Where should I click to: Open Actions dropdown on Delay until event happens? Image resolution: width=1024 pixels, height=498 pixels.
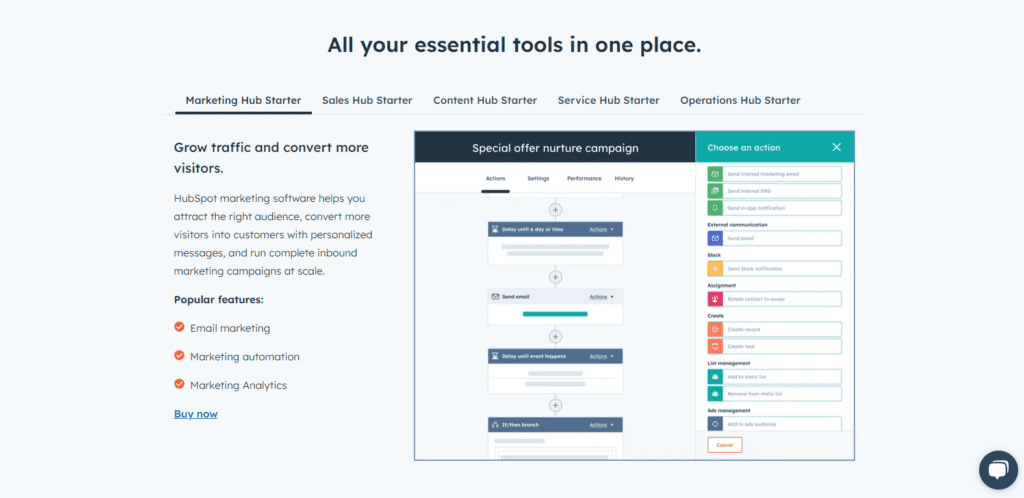click(601, 356)
